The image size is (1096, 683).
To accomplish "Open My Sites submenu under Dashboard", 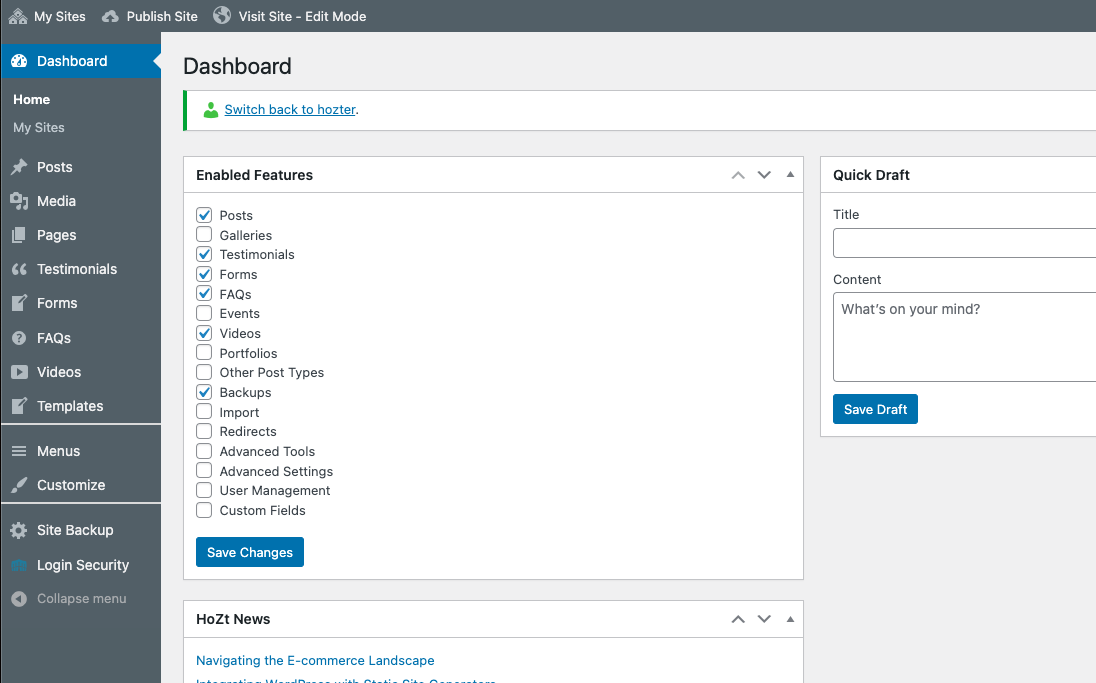I will [x=39, y=128].
